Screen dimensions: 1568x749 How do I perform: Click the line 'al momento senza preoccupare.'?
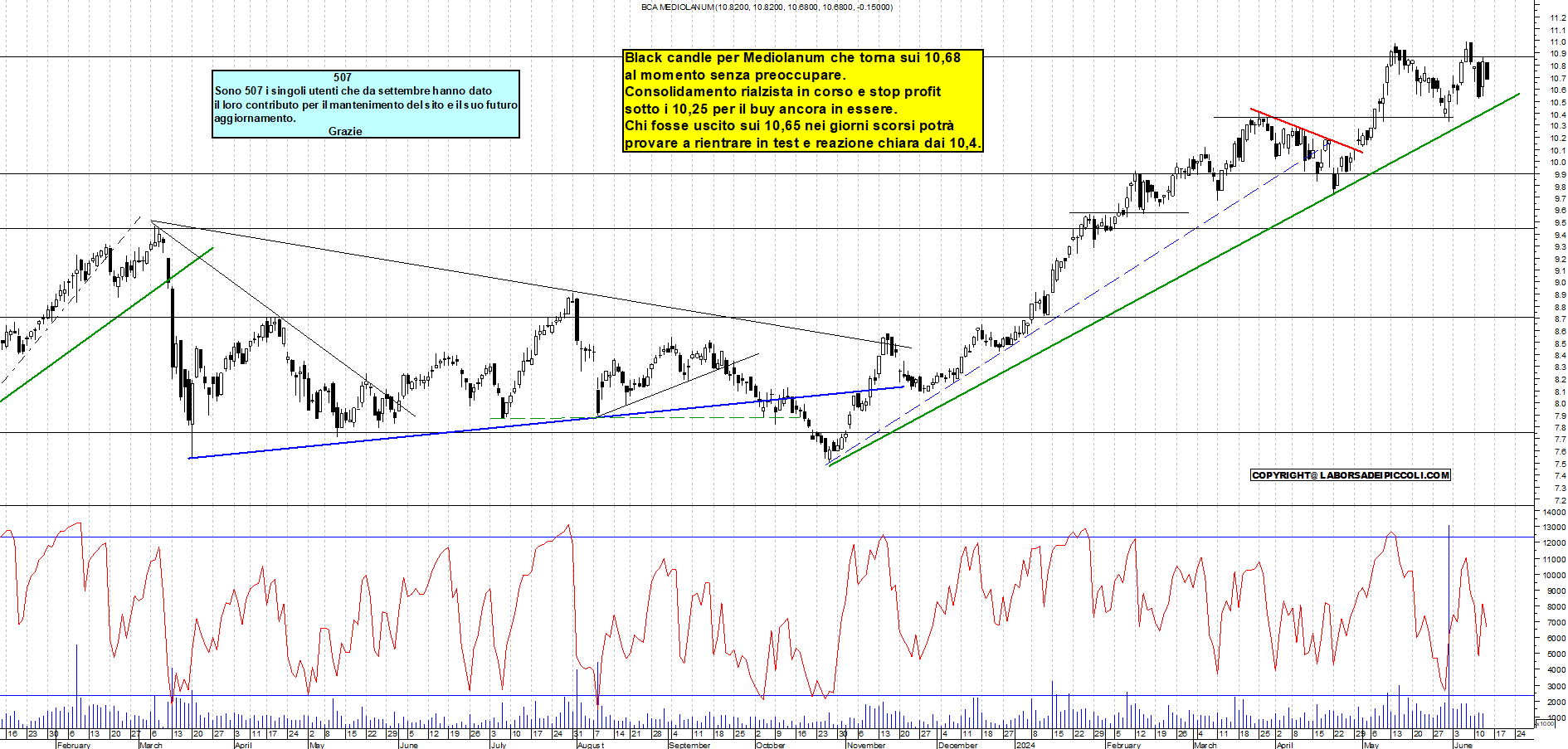coord(735,75)
